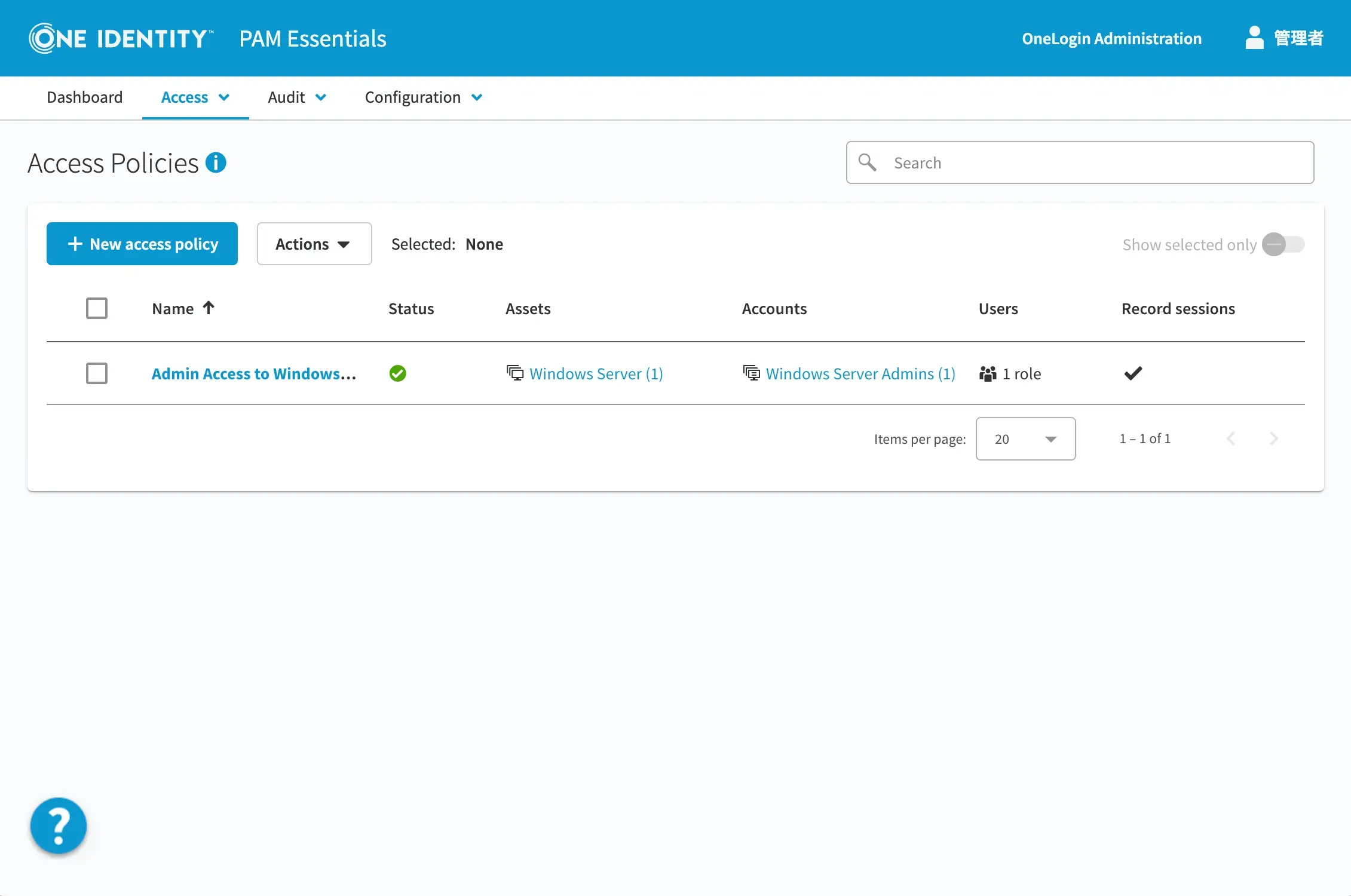
Task: Check the select-all header checkbox
Action: click(x=97, y=308)
